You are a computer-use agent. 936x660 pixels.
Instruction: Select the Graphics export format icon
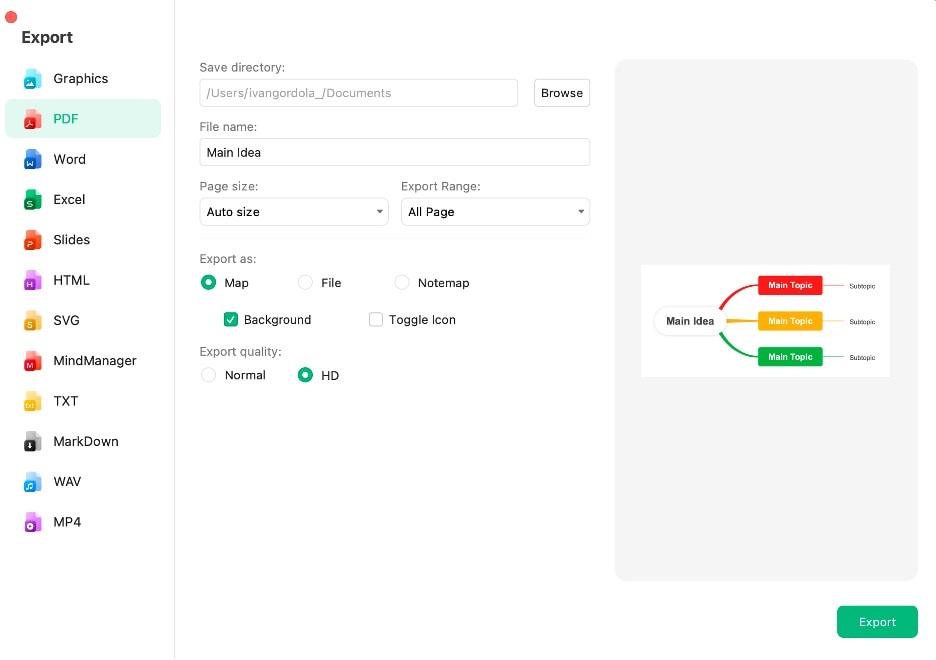80,78
